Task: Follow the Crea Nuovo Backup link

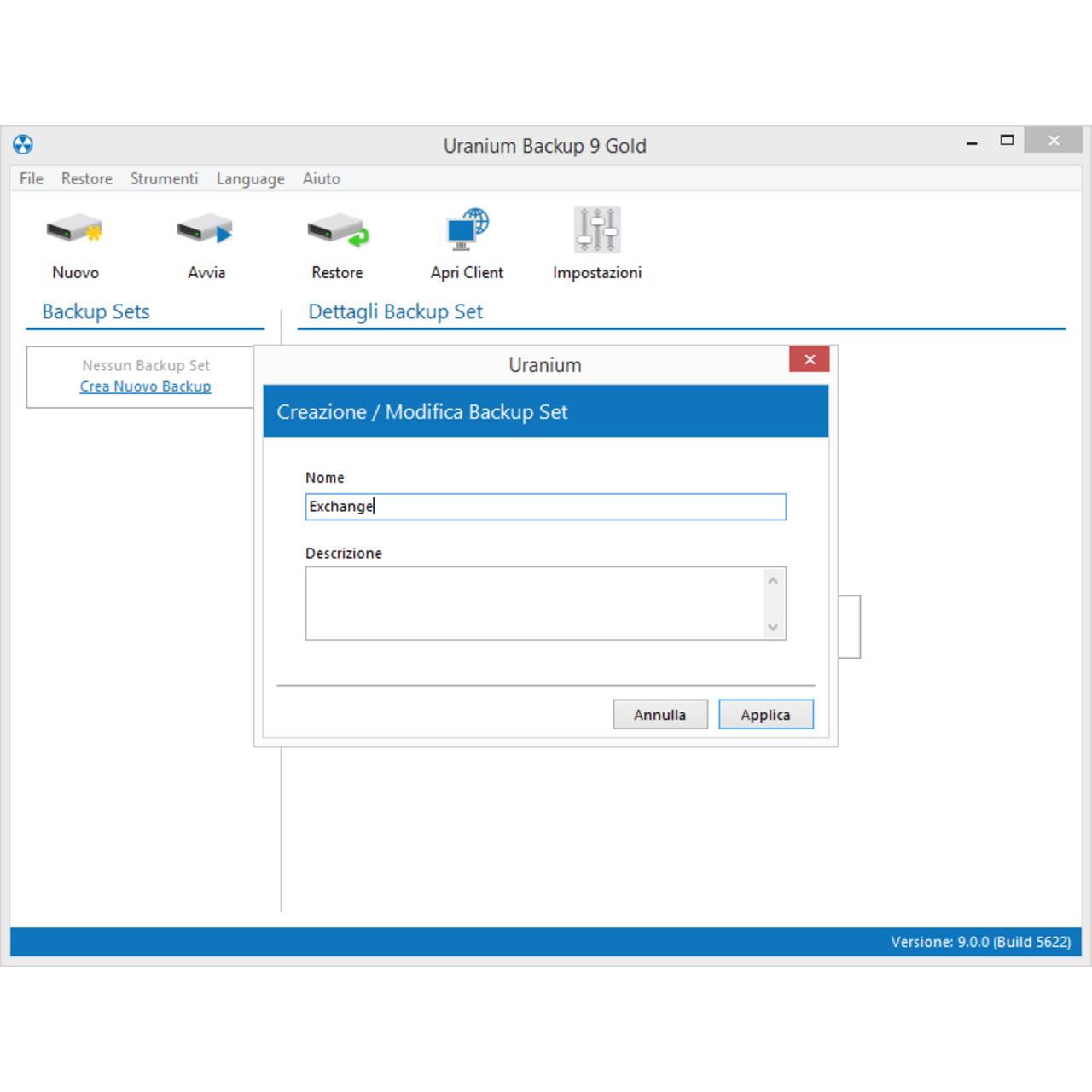Action: pos(145,386)
